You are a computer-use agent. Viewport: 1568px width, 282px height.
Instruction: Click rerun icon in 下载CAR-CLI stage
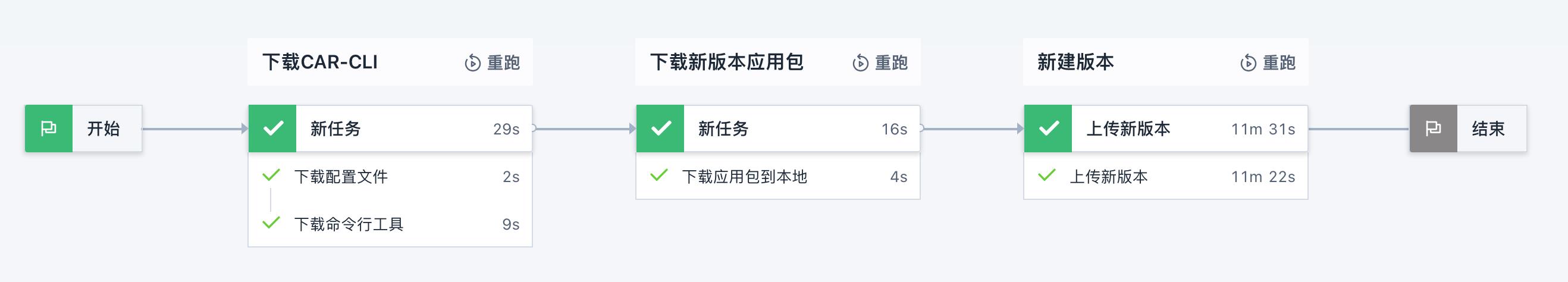472,62
